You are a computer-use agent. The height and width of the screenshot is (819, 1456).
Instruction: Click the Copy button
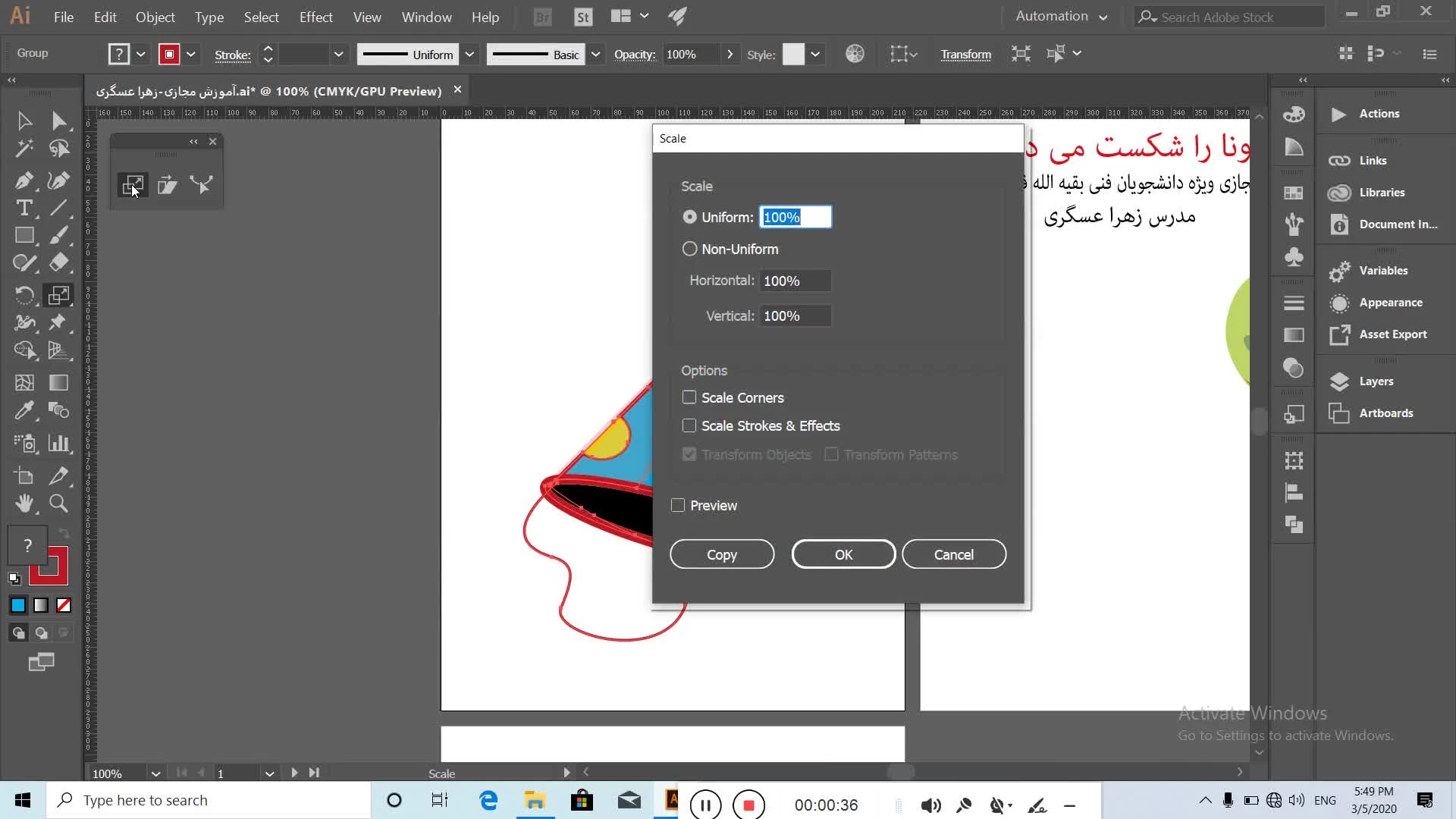tap(721, 554)
